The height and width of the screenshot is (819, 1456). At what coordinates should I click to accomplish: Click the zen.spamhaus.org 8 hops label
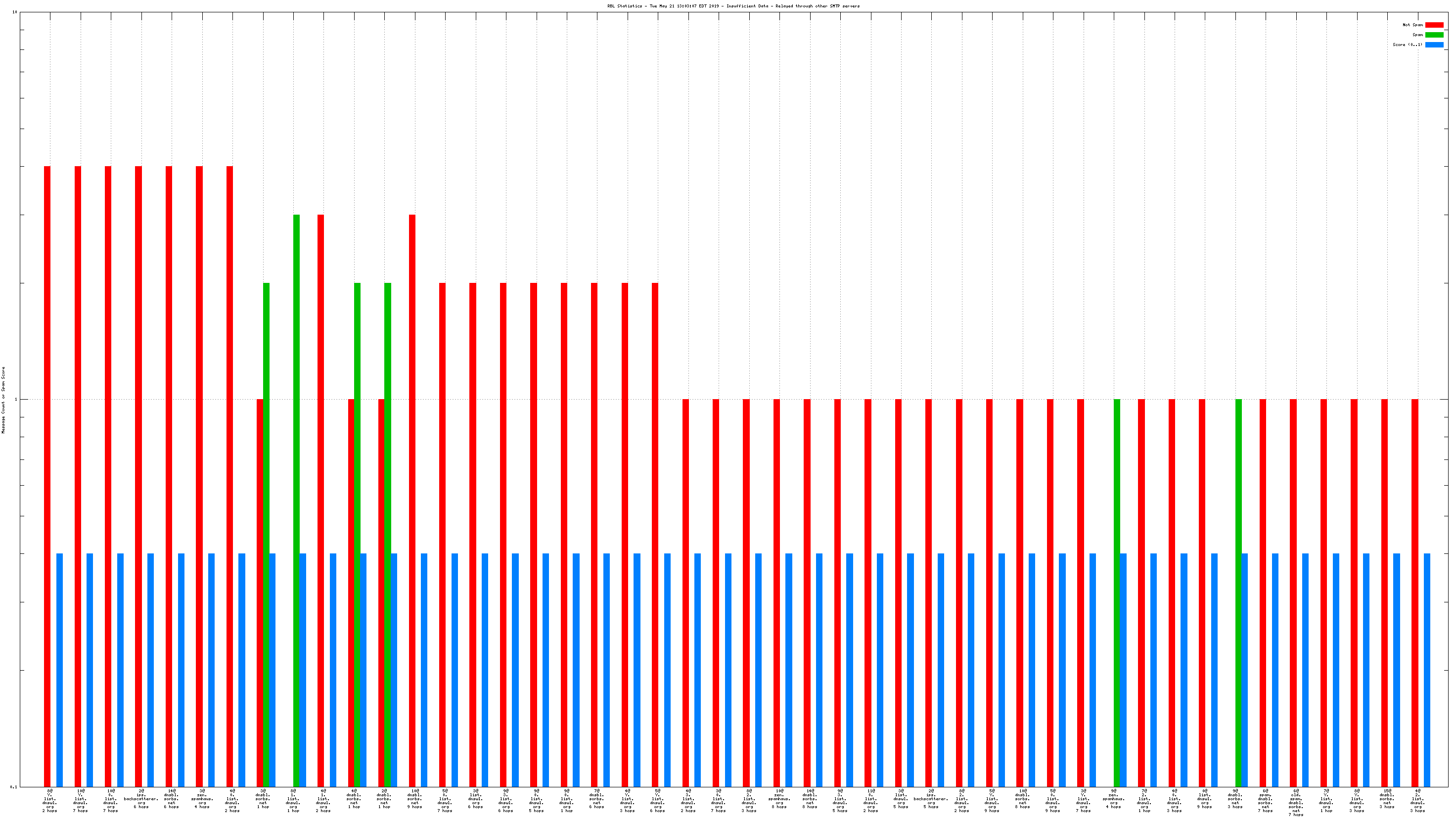[x=779, y=799]
